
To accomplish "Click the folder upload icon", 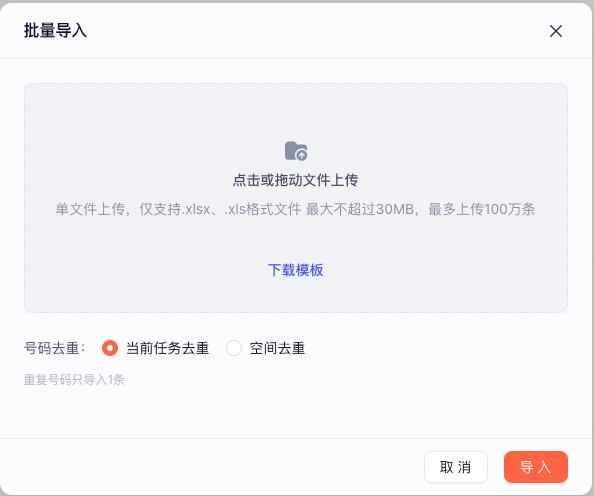I will click(x=296, y=151).
